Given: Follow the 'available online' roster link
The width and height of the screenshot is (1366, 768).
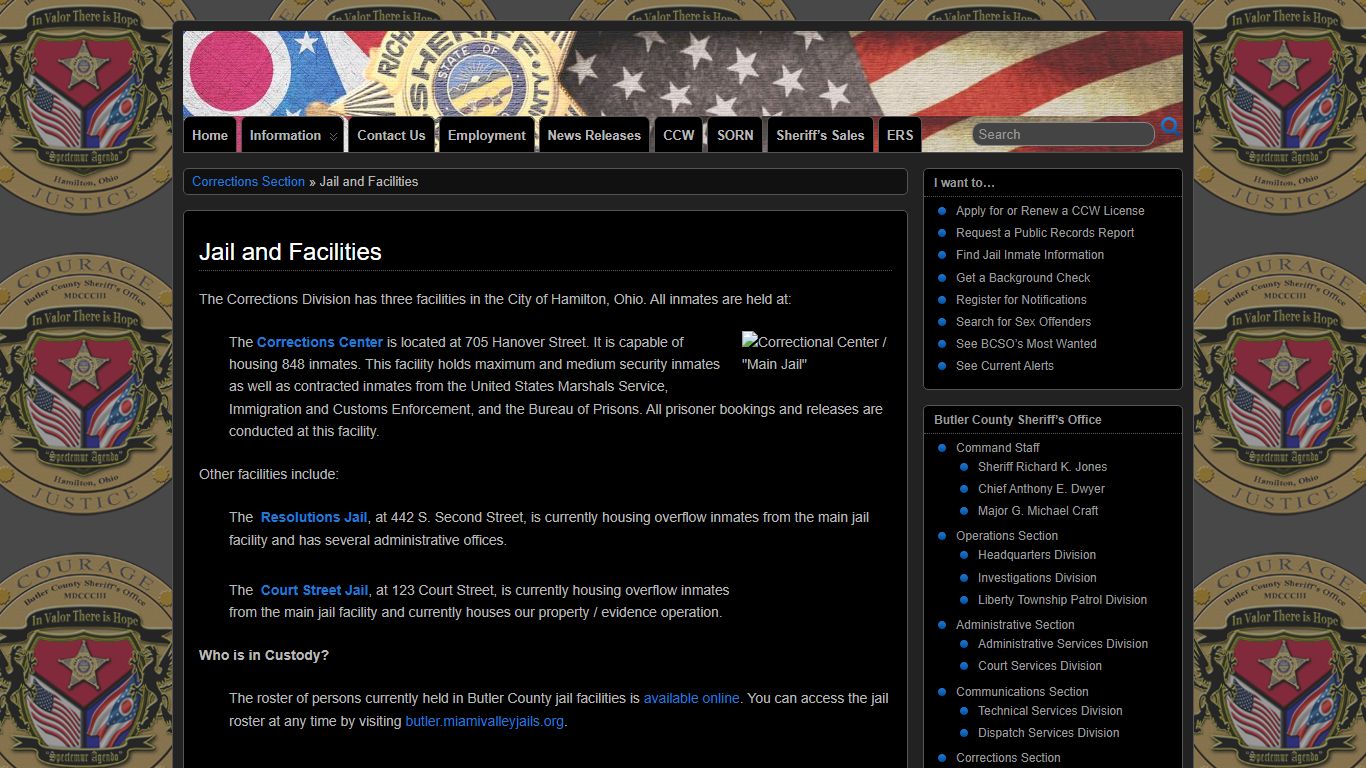Looking at the screenshot, I should 692,698.
